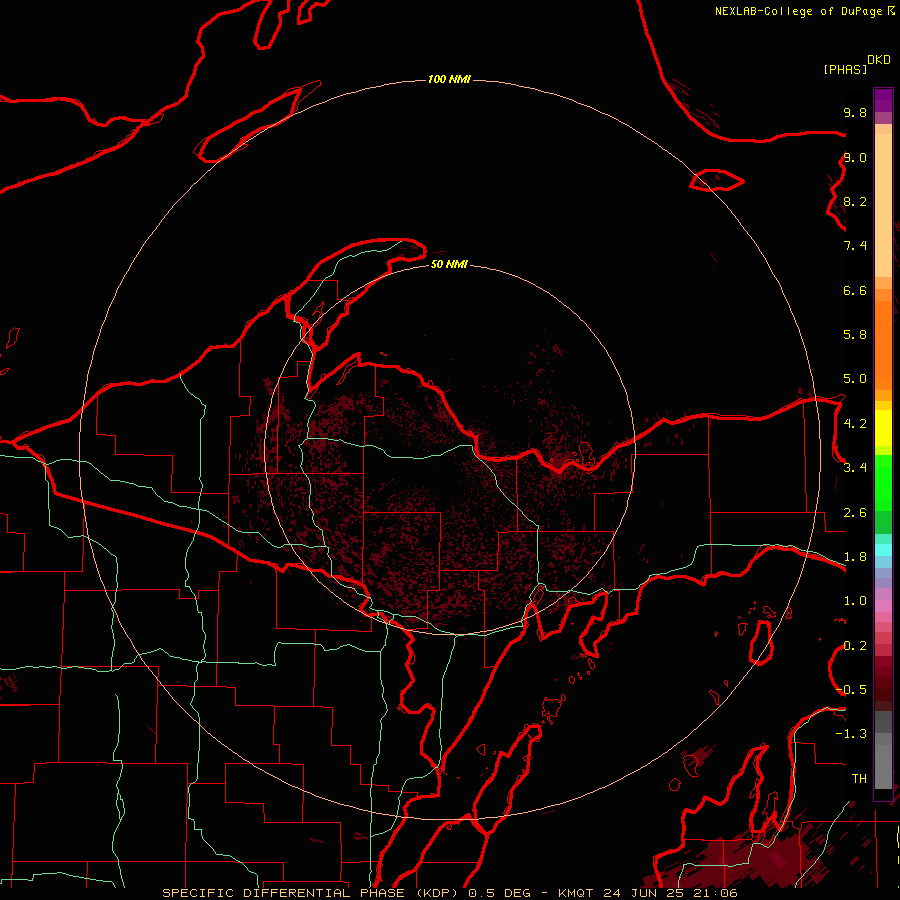The width and height of the screenshot is (900, 900).
Task: Click the bright green segment of the color bar
Action: click(883, 482)
